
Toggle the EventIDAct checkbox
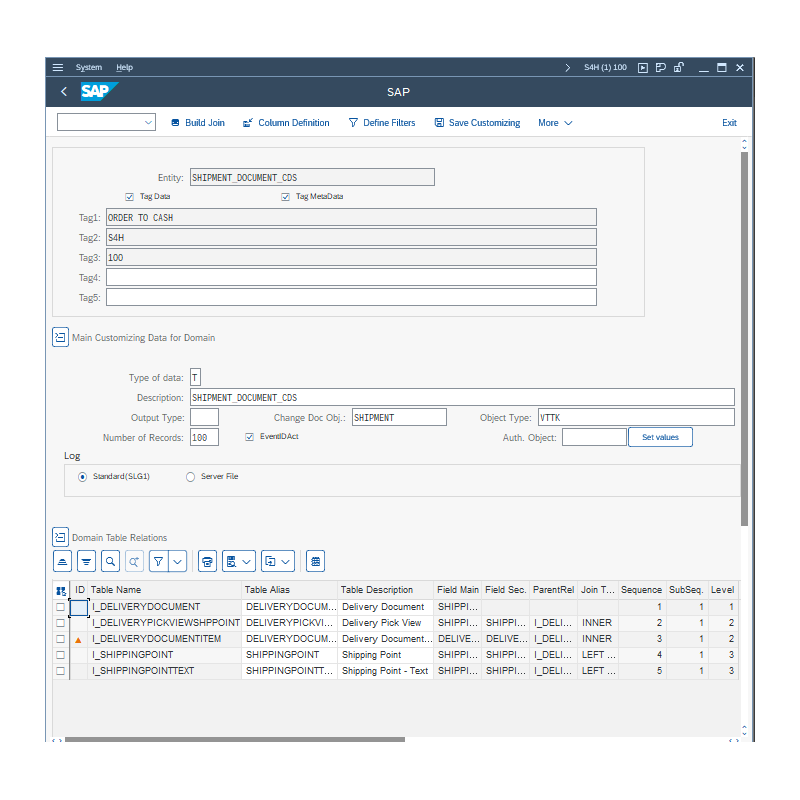pyautogui.click(x=249, y=437)
